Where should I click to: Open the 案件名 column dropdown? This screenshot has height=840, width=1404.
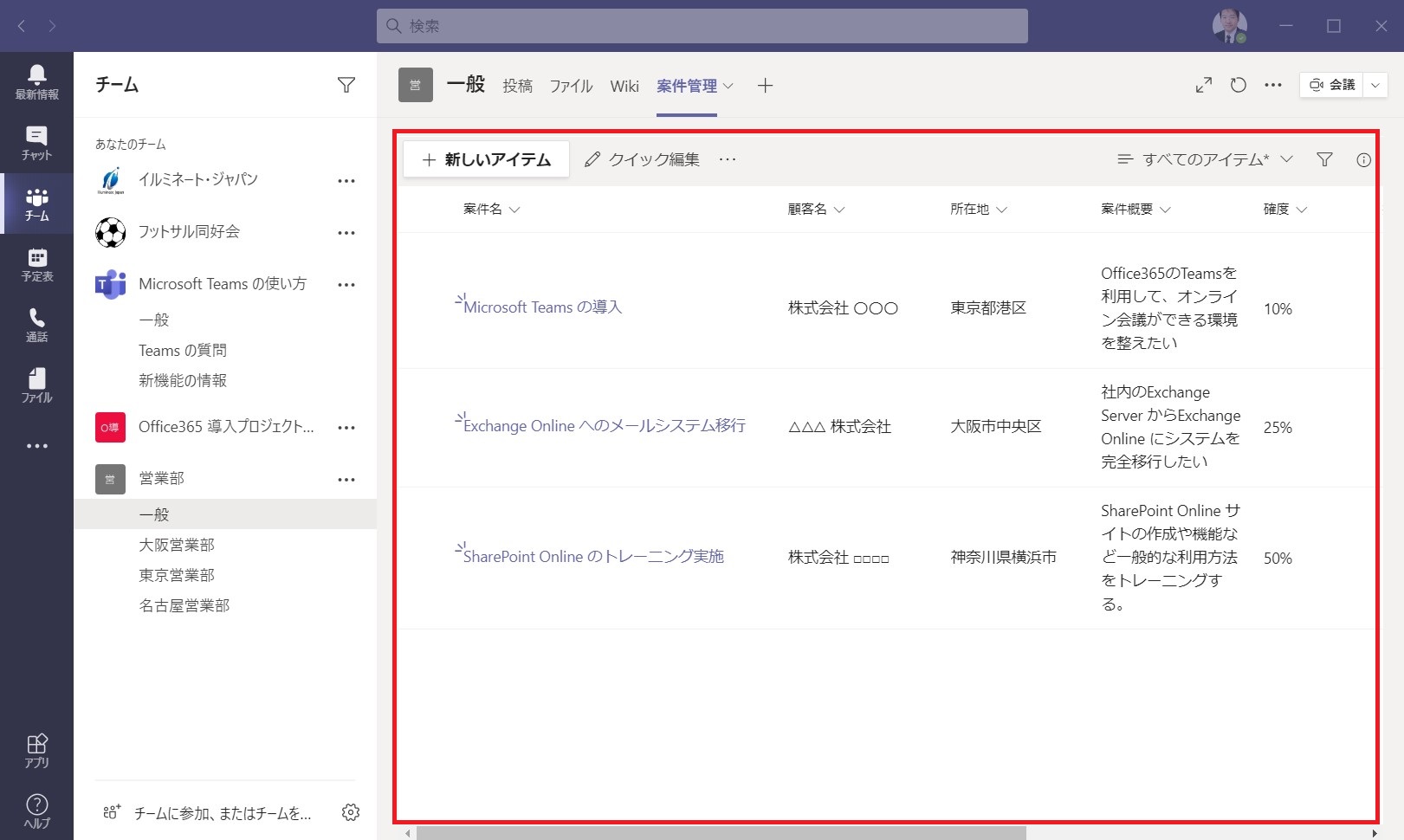point(491,210)
